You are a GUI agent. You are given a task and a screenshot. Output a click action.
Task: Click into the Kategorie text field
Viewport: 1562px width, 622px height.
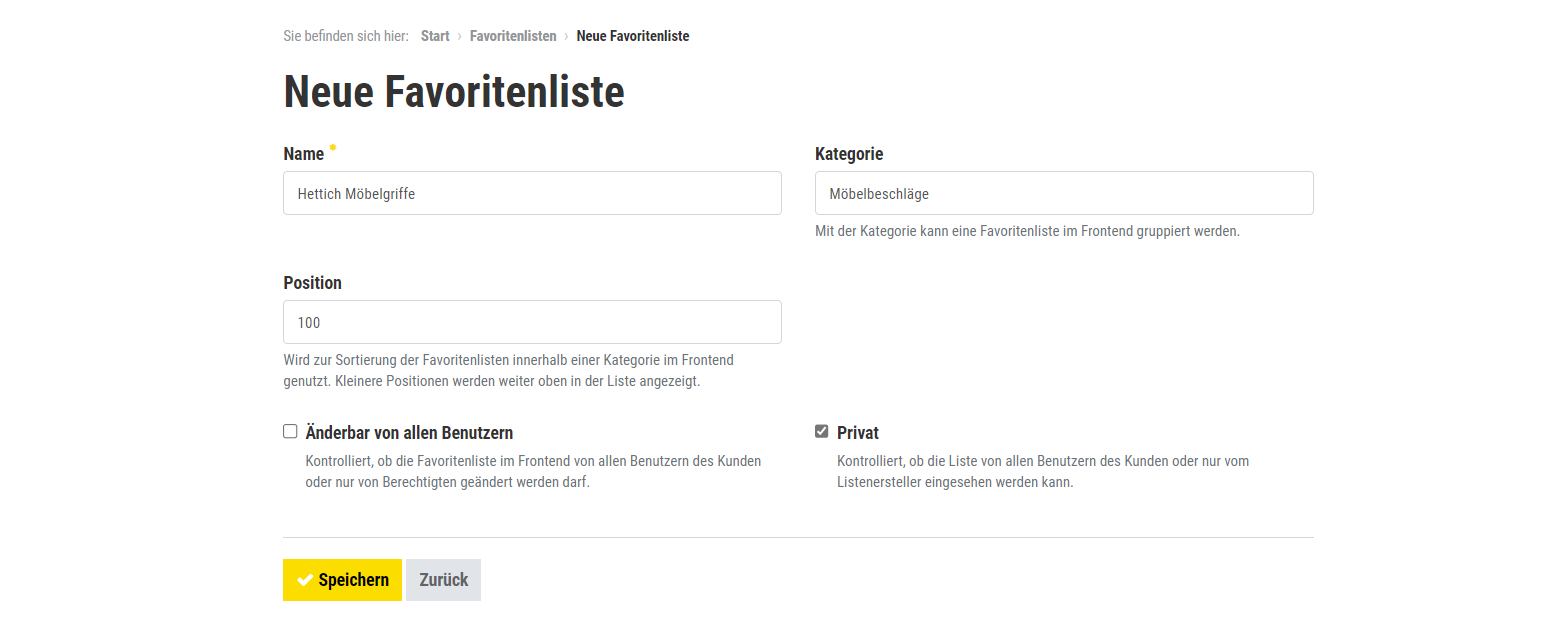pyautogui.click(x=1064, y=193)
